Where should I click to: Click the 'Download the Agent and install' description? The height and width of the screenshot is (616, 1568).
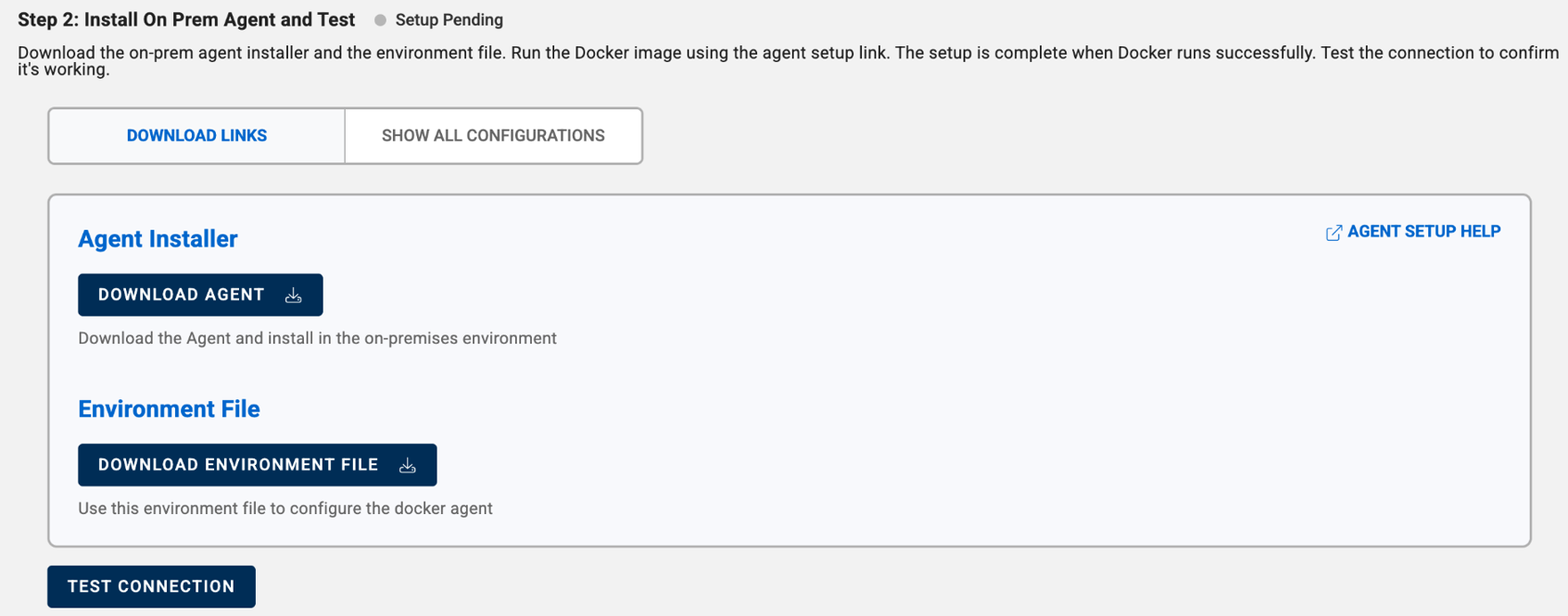(317, 338)
